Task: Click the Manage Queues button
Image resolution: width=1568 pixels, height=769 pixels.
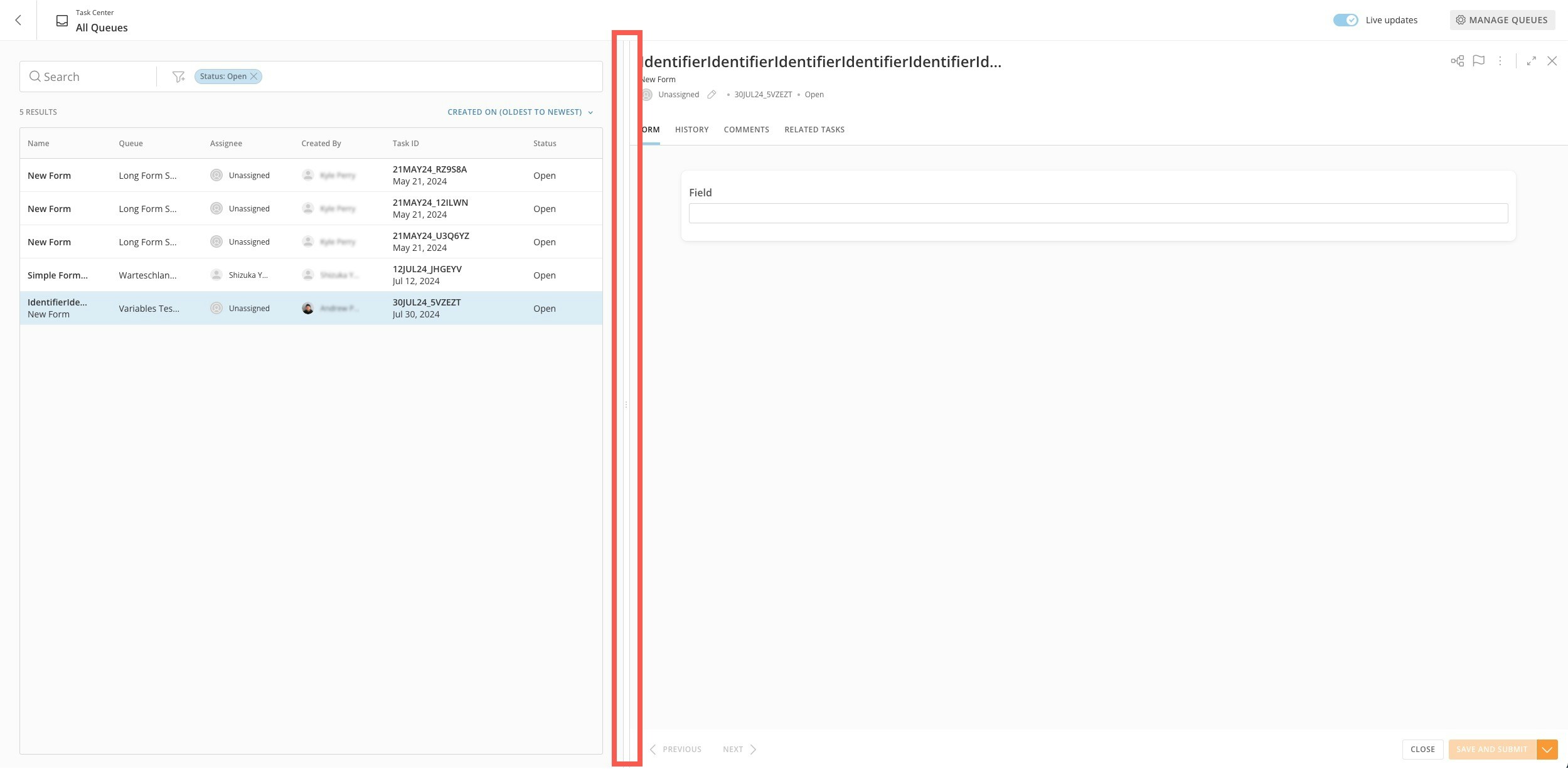Action: click(x=1501, y=20)
